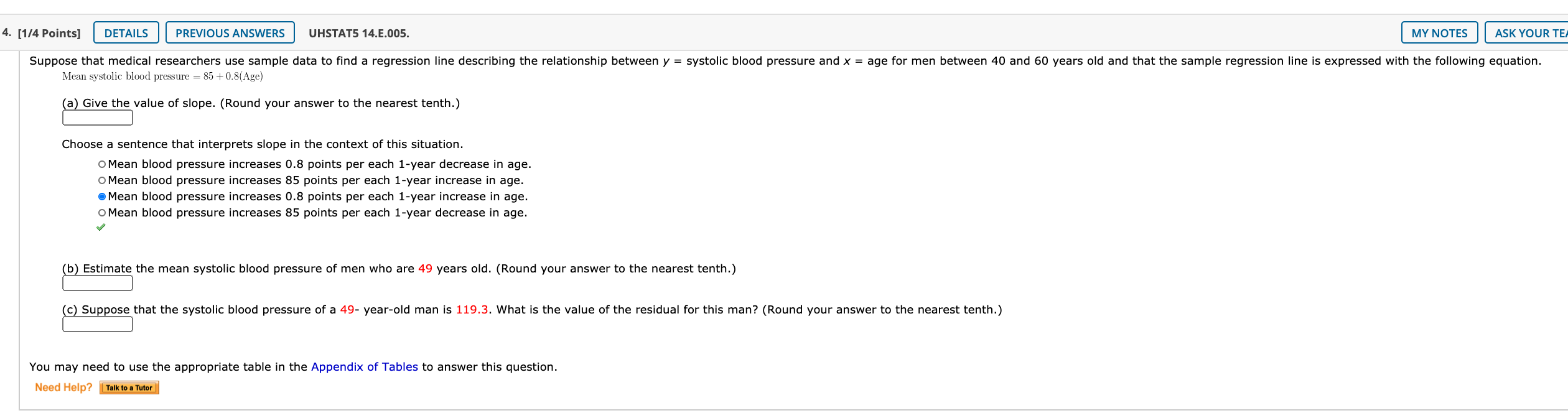Click ASK YOUR TEACHER
The width and height of the screenshot is (1568, 413).
click(x=1529, y=33)
